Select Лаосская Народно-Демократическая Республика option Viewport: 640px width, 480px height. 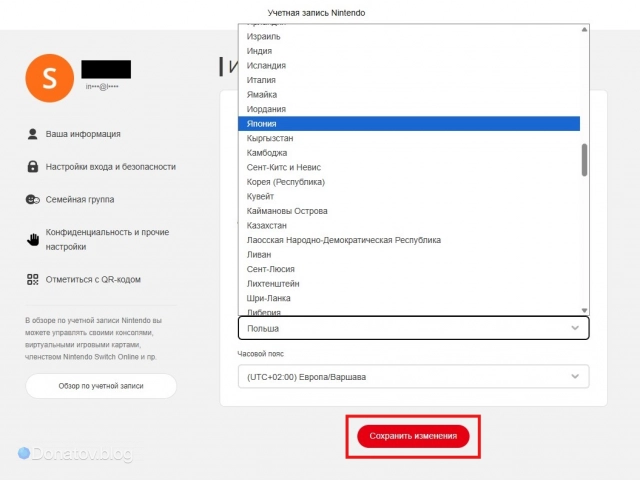point(409,240)
